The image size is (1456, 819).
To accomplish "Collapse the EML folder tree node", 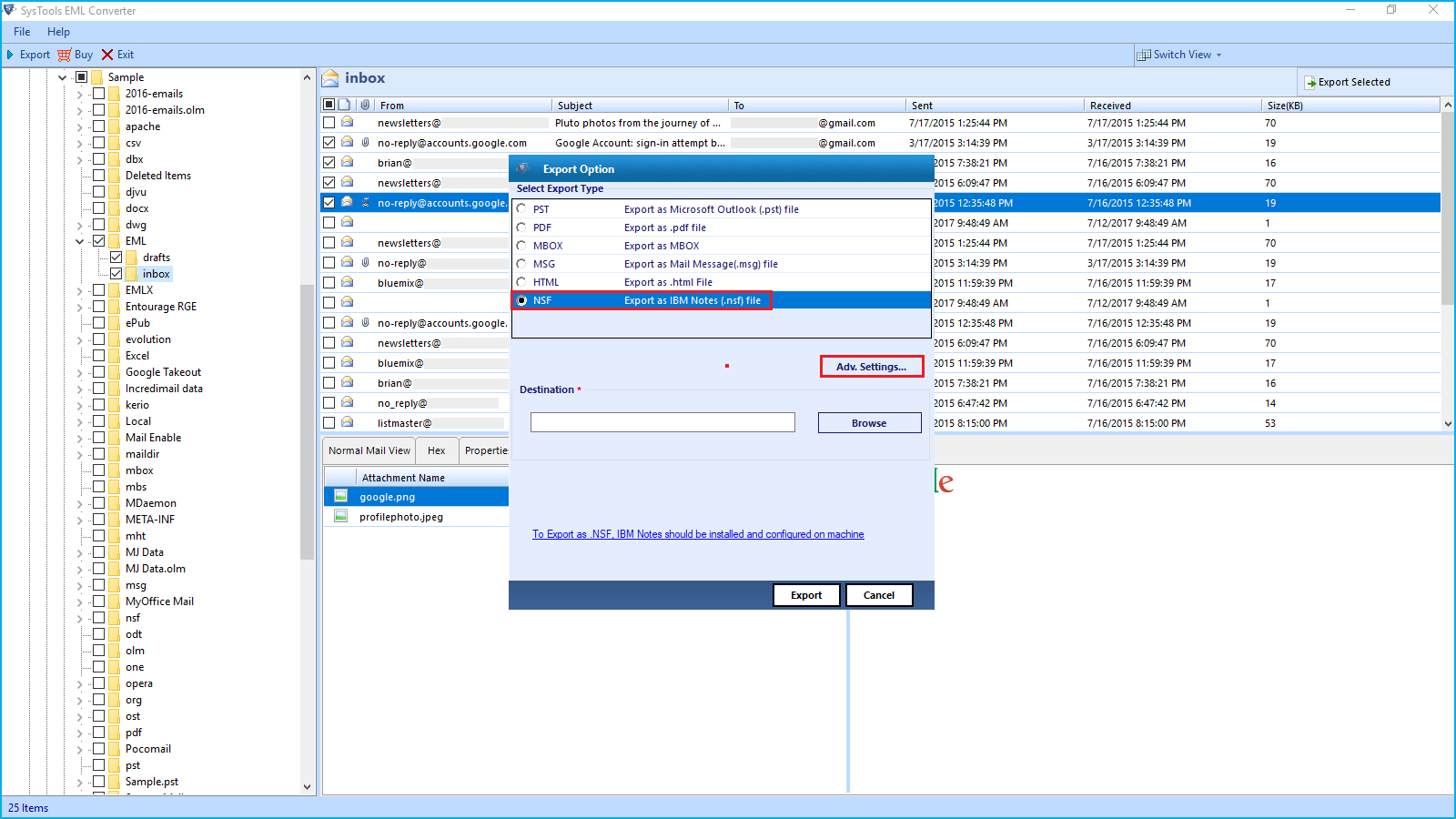I will click(x=80, y=242).
